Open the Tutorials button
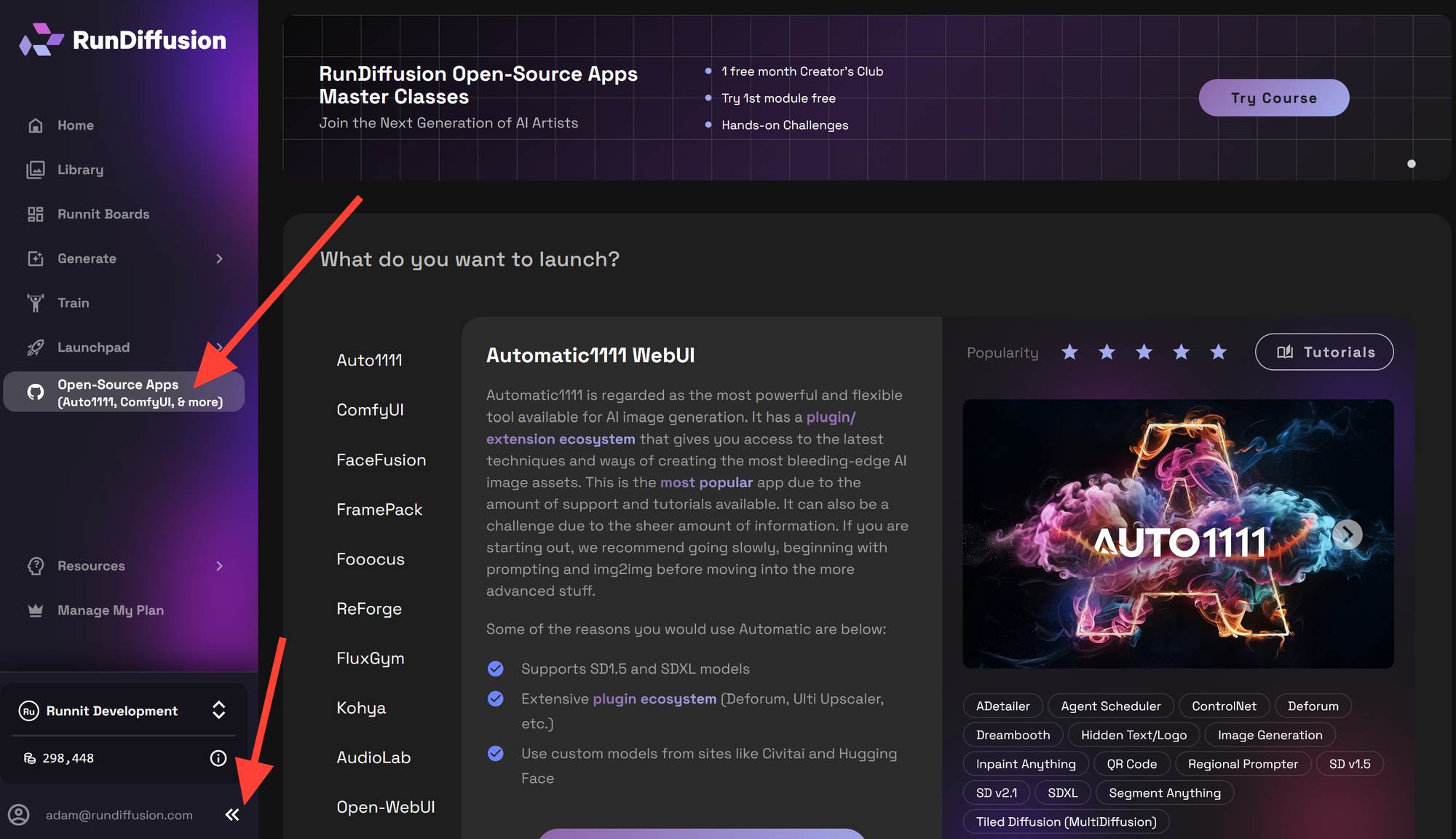Screen dimensions: 1456x839 [x=1324, y=352]
